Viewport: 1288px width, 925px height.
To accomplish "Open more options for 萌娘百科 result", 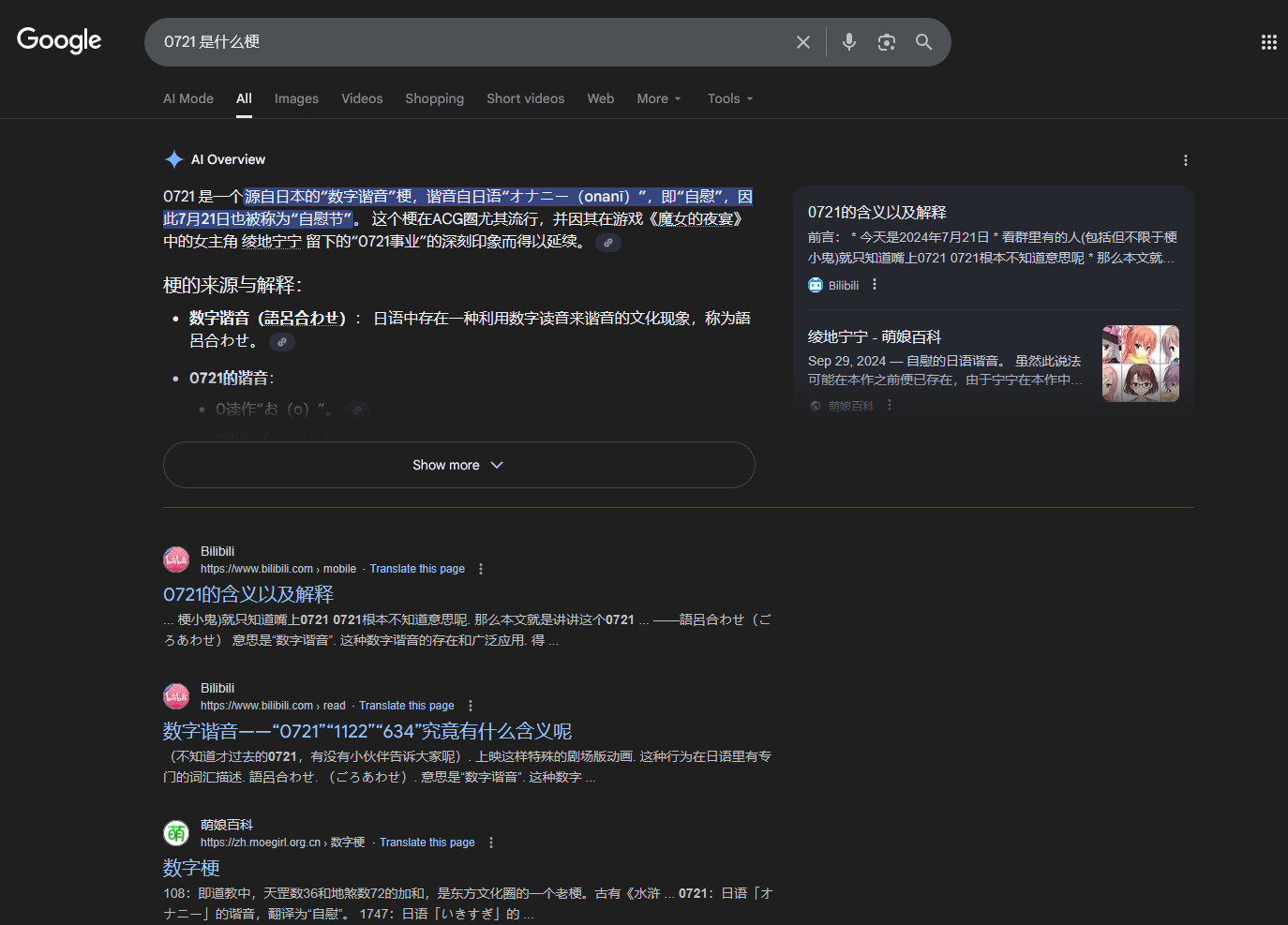I will pyautogui.click(x=491, y=843).
